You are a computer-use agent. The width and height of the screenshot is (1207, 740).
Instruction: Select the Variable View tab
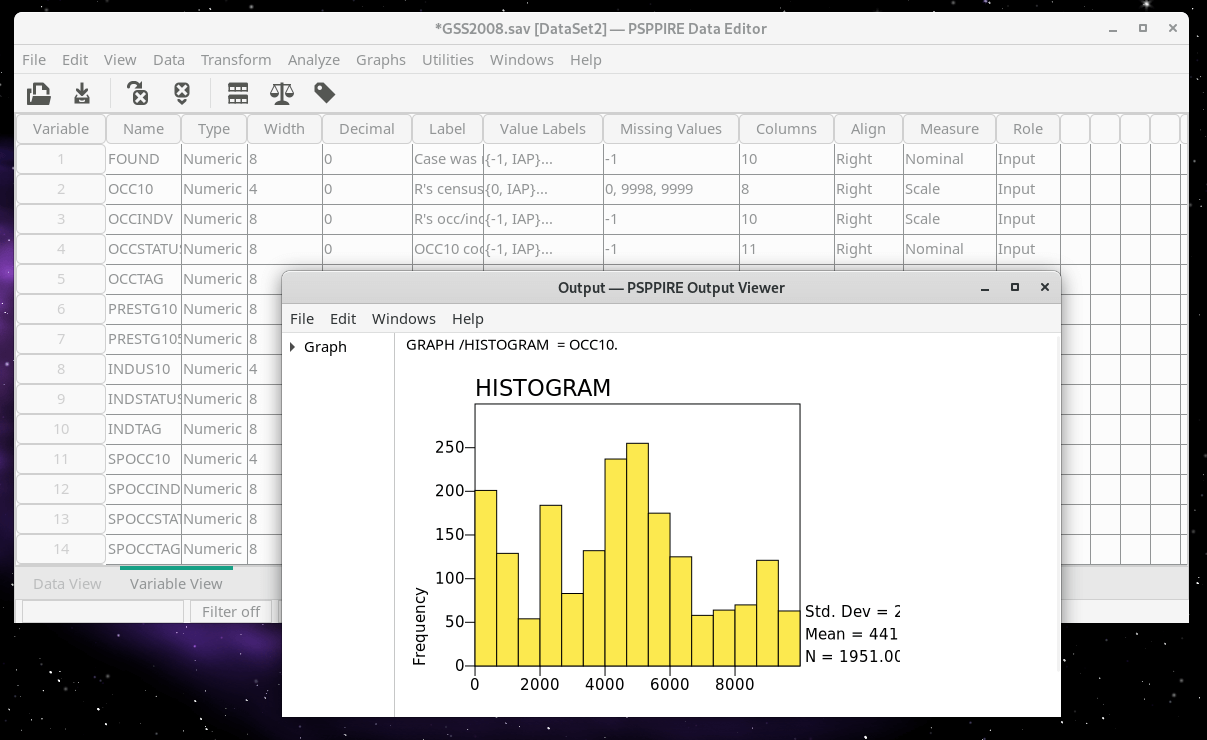click(176, 584)
